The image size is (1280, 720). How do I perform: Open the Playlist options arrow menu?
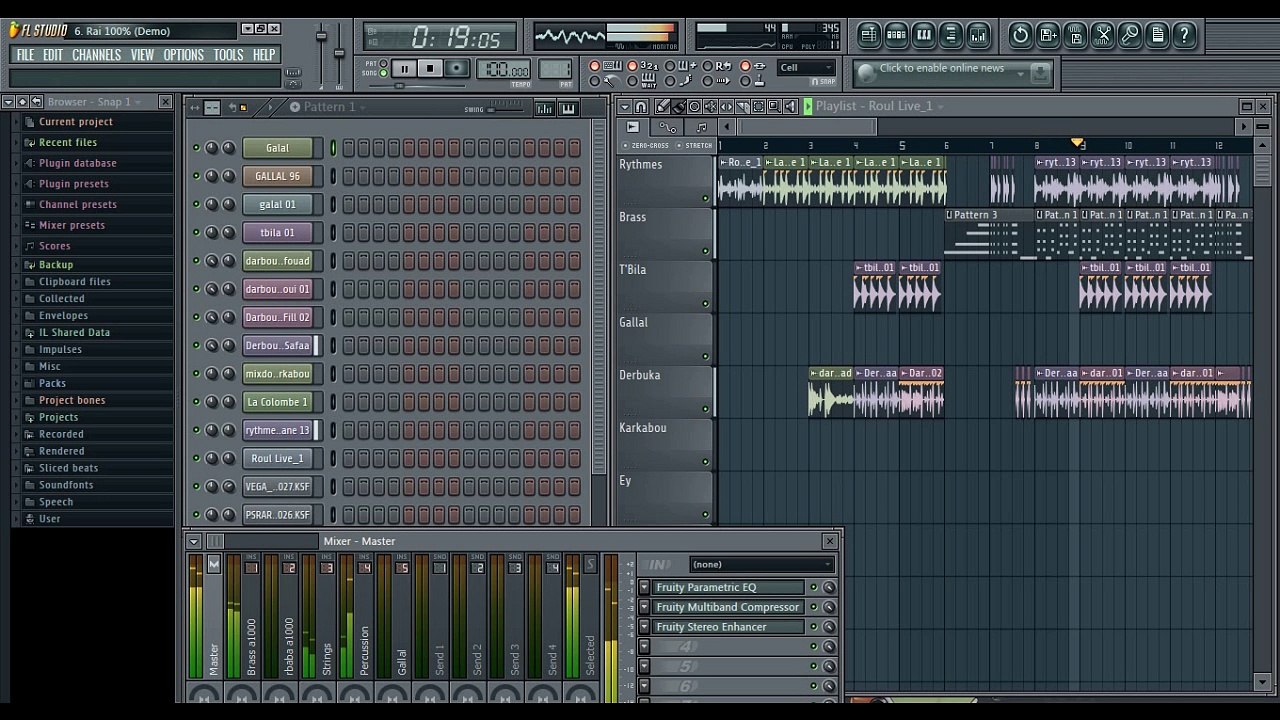[x=624, y=106]
